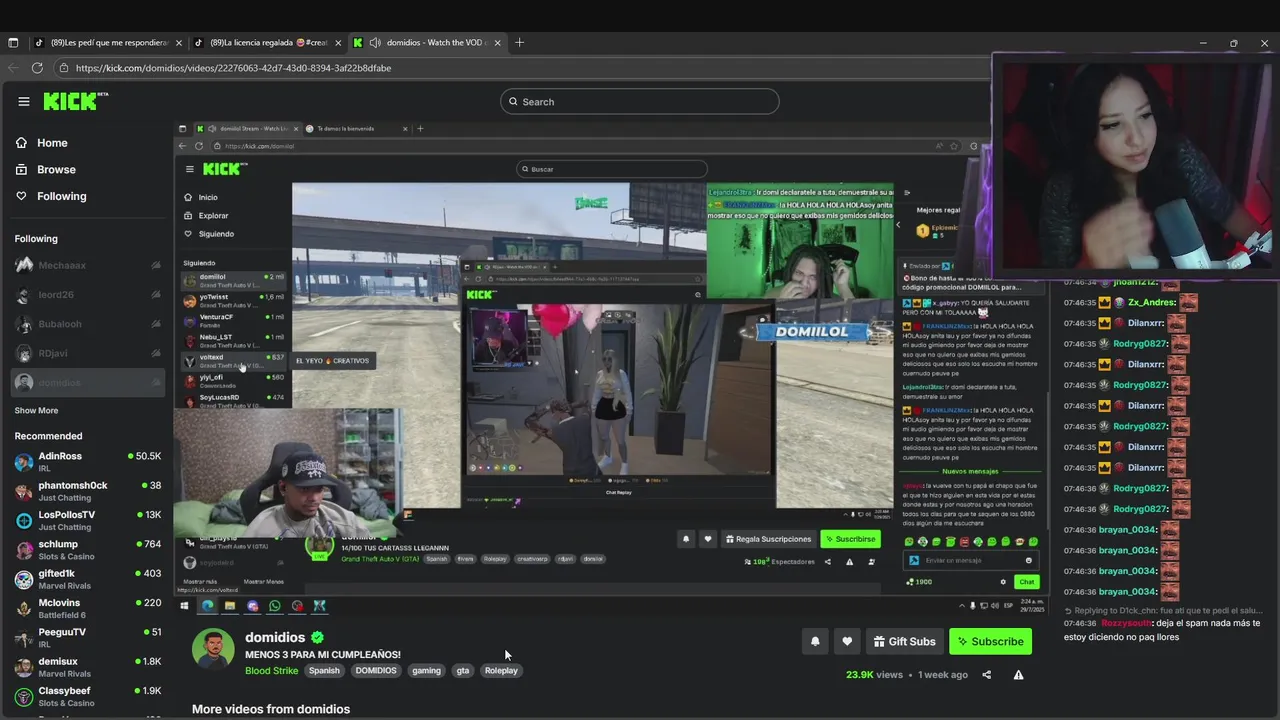Open Mechaaax in Following list

click(x=87, y=265)
